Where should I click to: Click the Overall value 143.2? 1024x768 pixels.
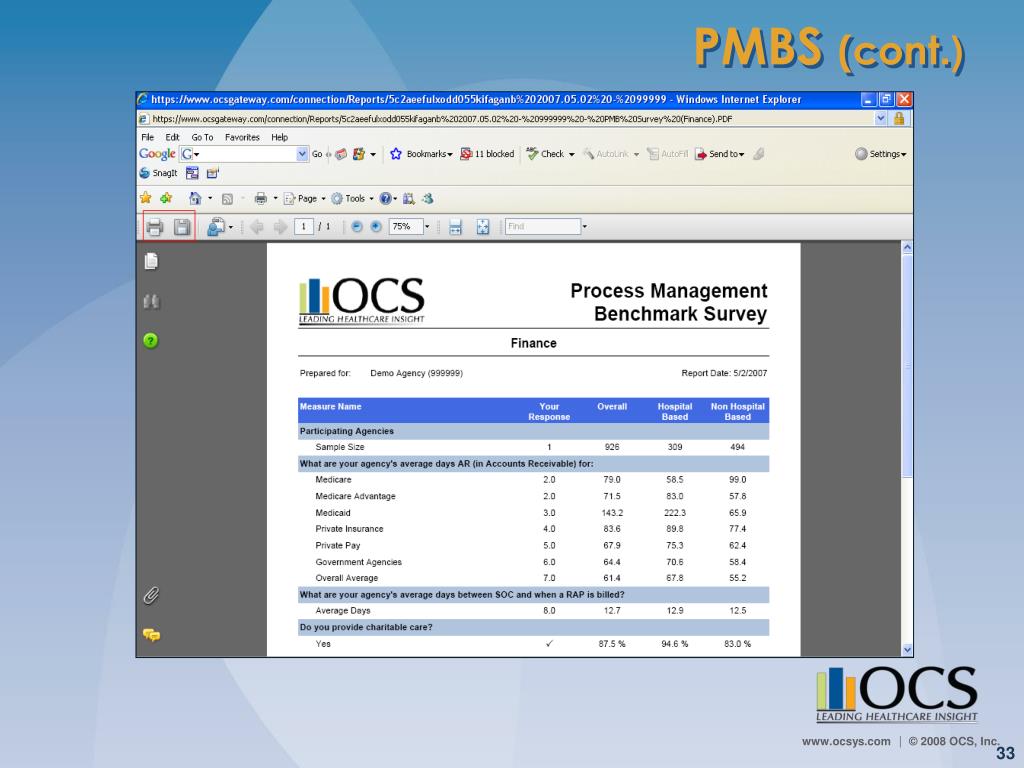point(612,513)
